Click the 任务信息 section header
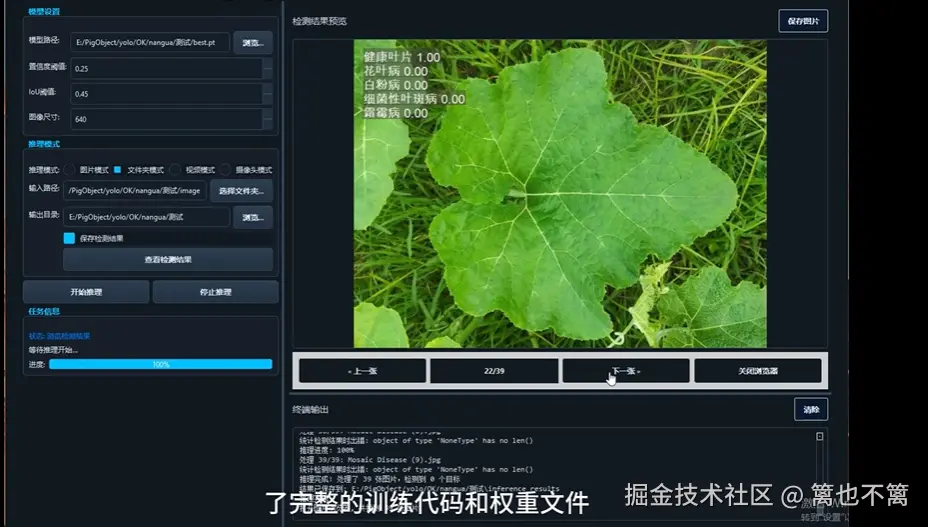 click(x=44, y=311)
